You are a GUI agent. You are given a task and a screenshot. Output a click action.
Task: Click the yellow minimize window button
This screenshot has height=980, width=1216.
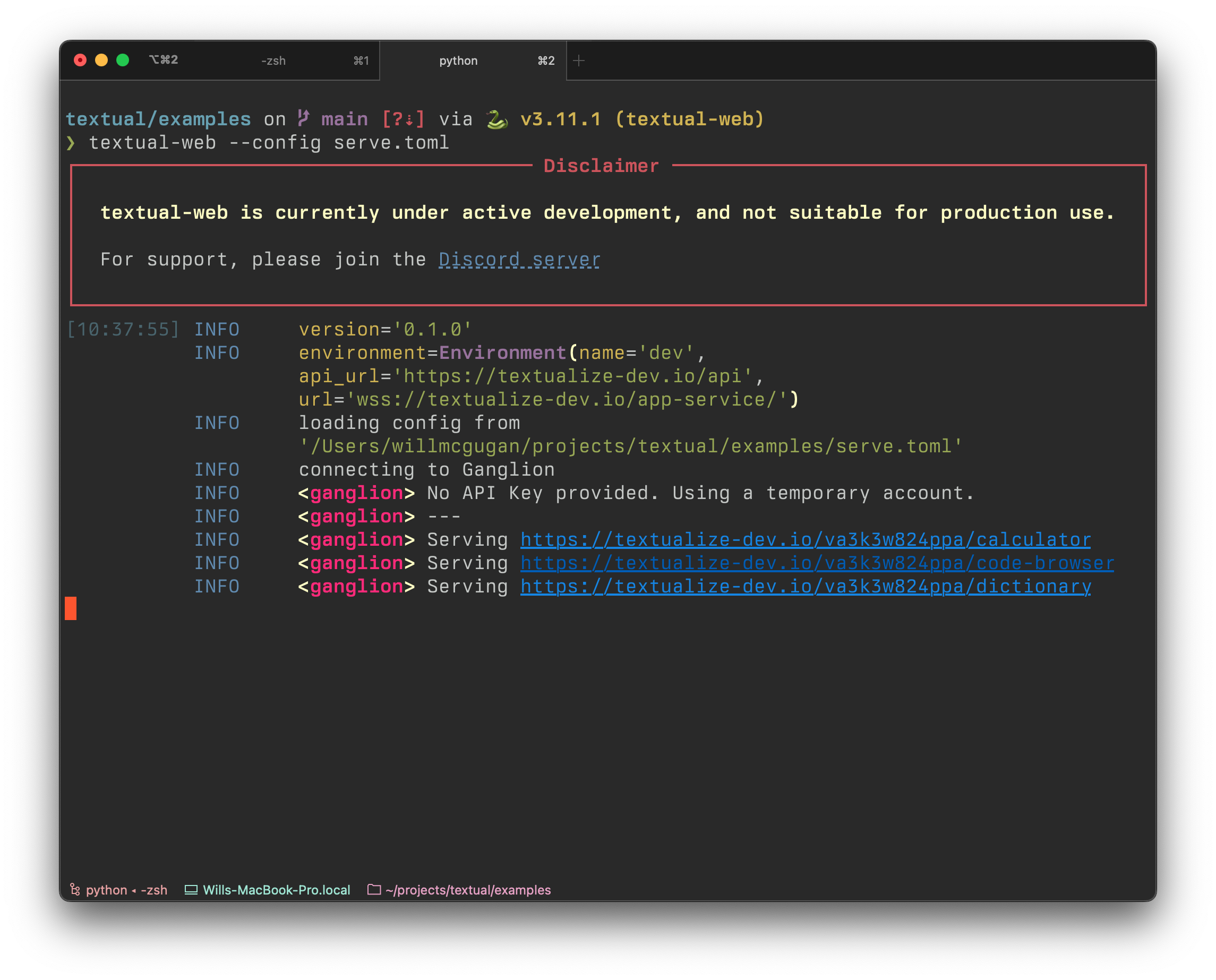coord(101,60)
